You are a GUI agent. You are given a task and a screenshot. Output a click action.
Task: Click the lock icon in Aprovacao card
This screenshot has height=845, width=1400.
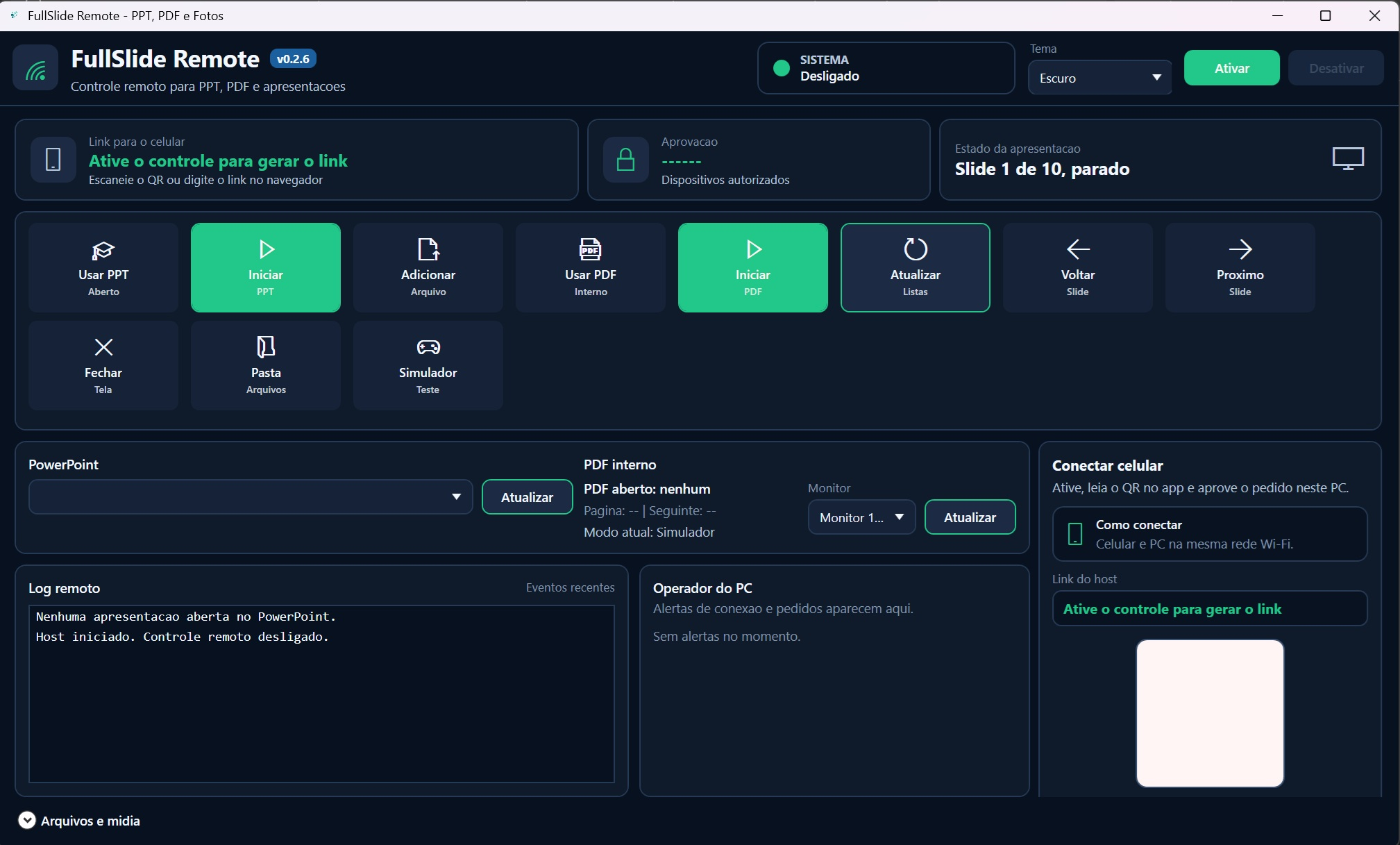[x=626, y=160]
